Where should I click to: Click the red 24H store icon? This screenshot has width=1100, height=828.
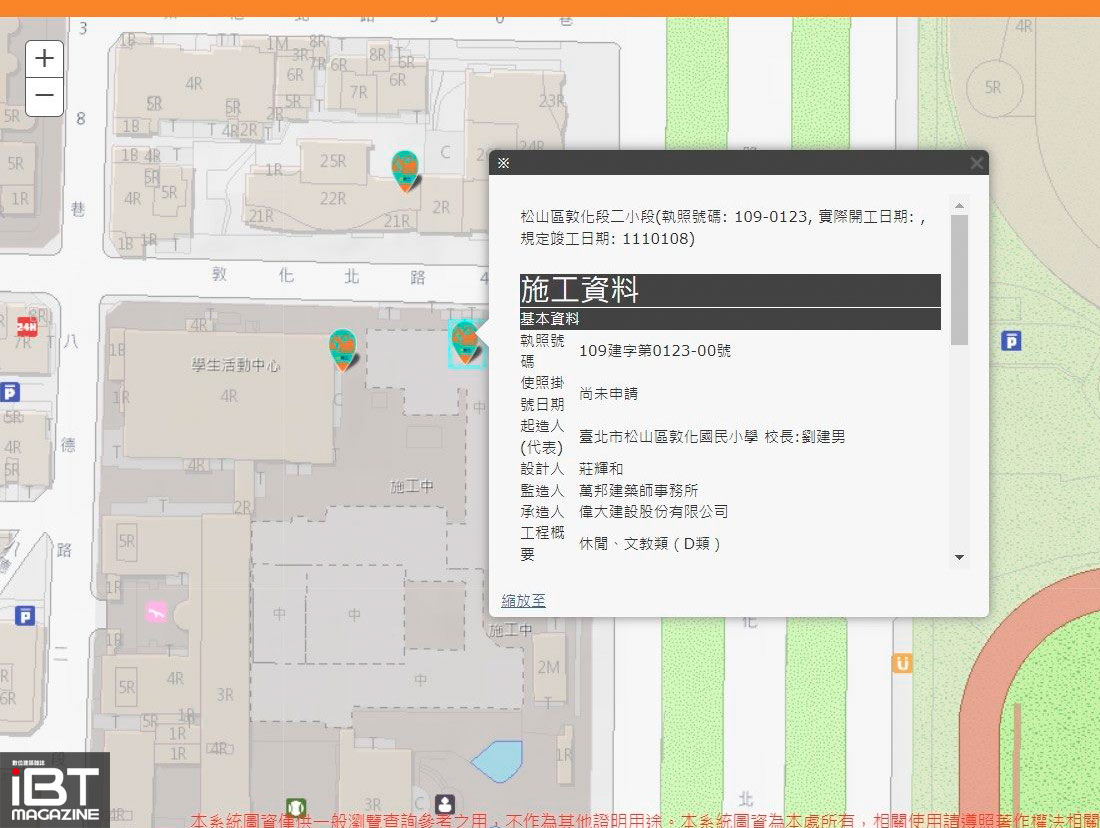point(27,326)
